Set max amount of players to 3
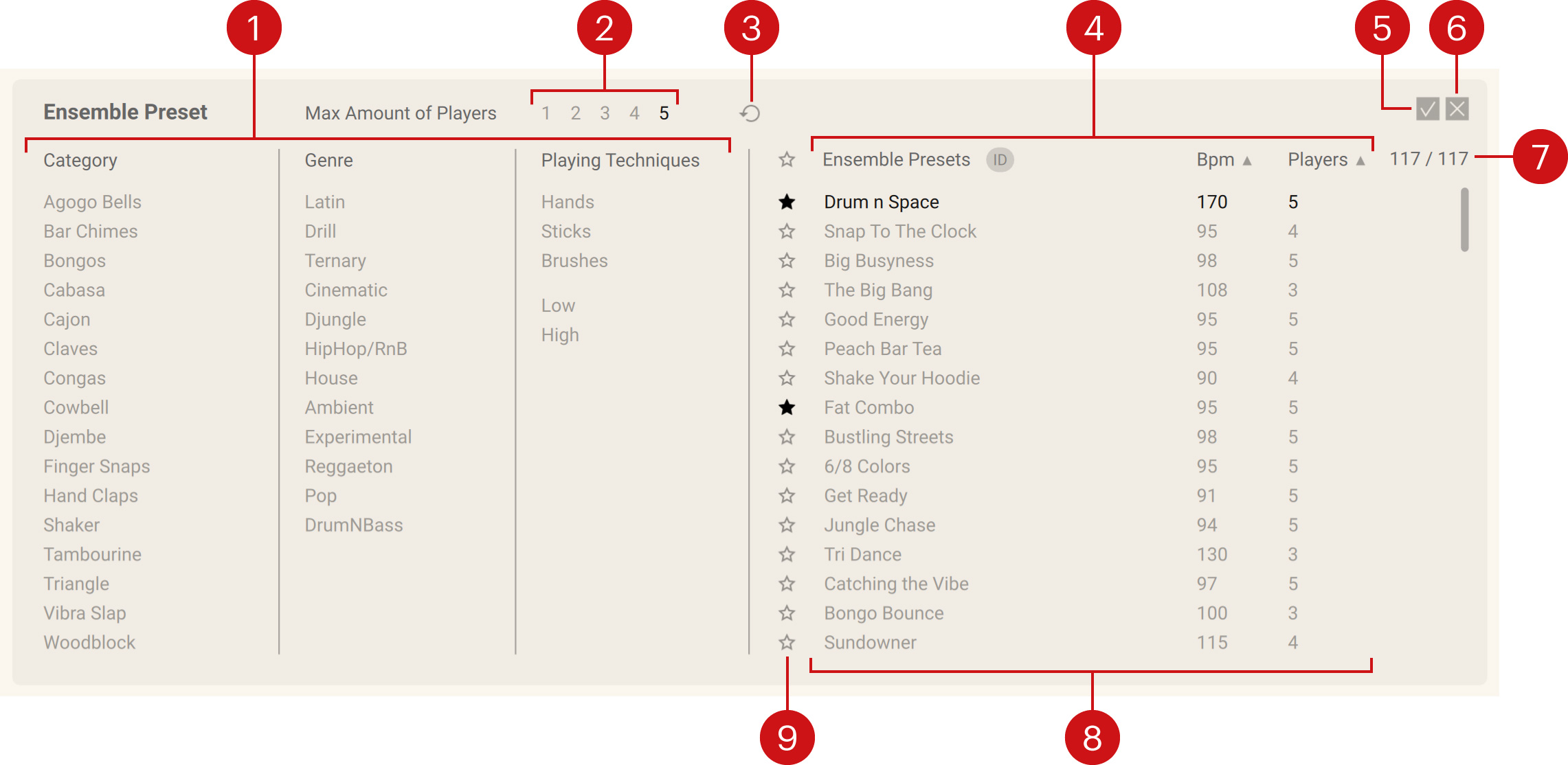The width and height of the screenshot is (1568, 765). tap(605, 113)
